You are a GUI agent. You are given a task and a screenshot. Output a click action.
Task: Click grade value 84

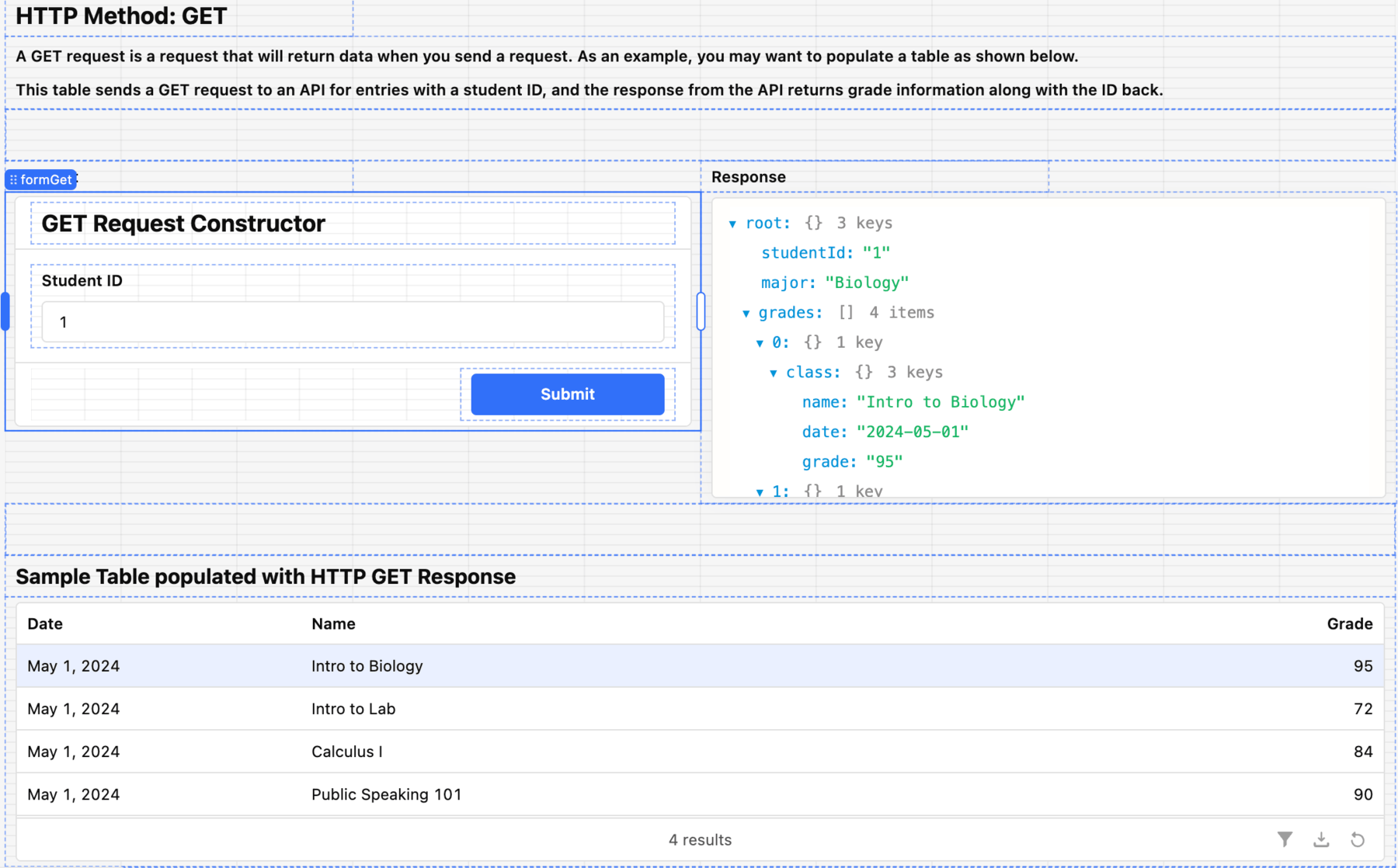pos(1362,751)
